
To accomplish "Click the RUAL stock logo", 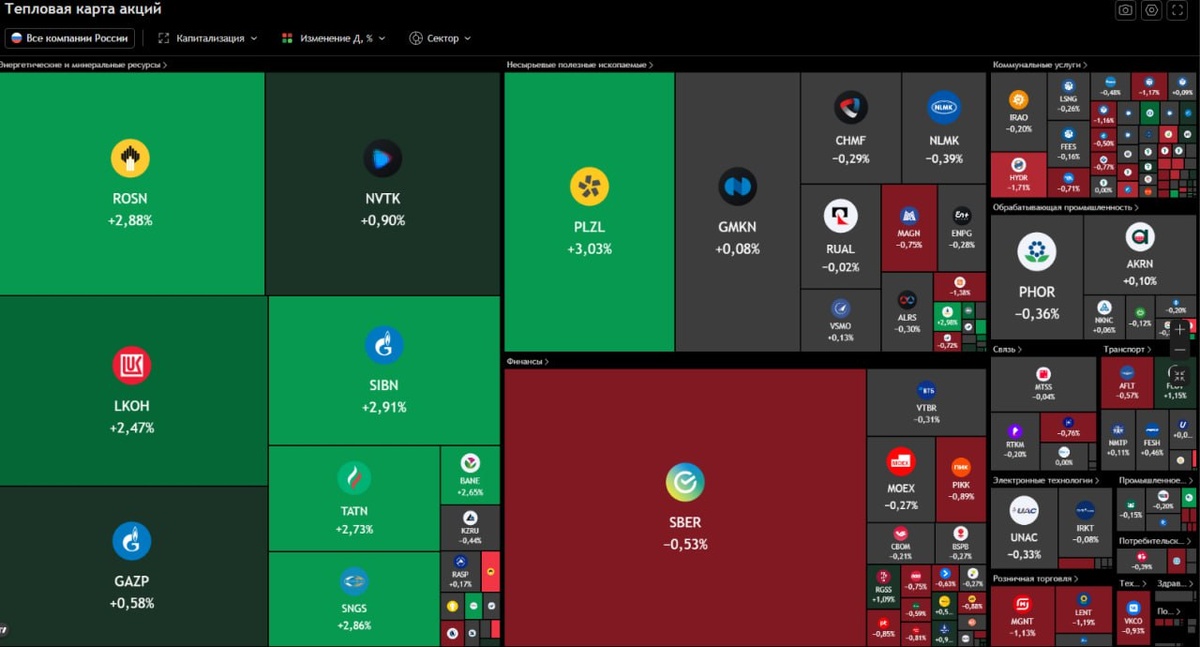I will coord(840,216).
